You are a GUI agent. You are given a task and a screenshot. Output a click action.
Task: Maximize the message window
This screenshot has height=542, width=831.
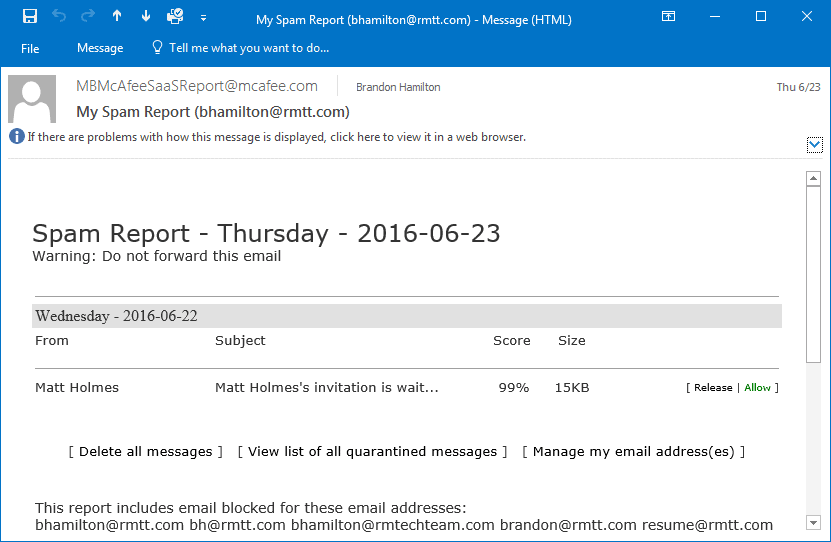click(x=761, y=16)
